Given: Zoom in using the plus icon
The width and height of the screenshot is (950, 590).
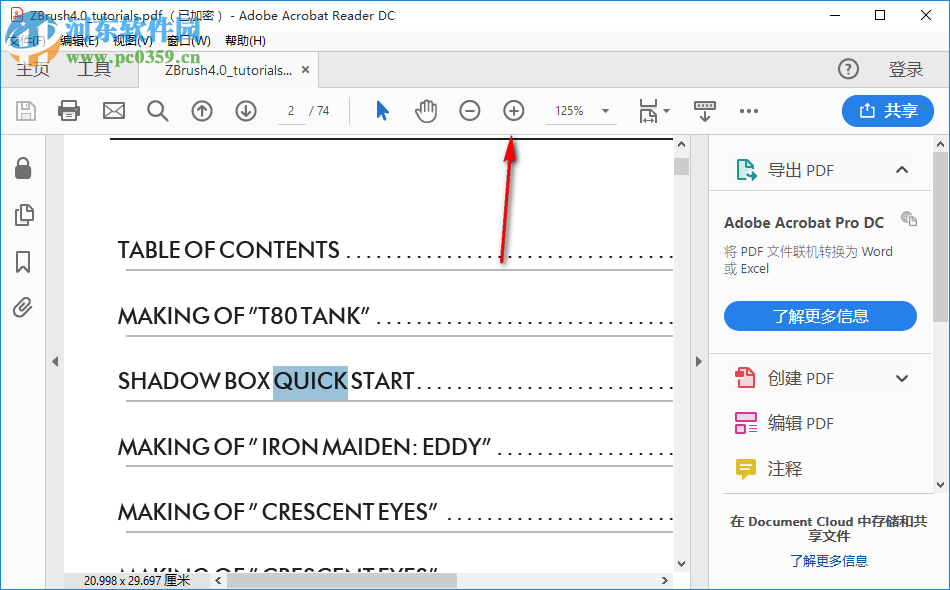Looking at the screenshot, I should click(513, 111).
